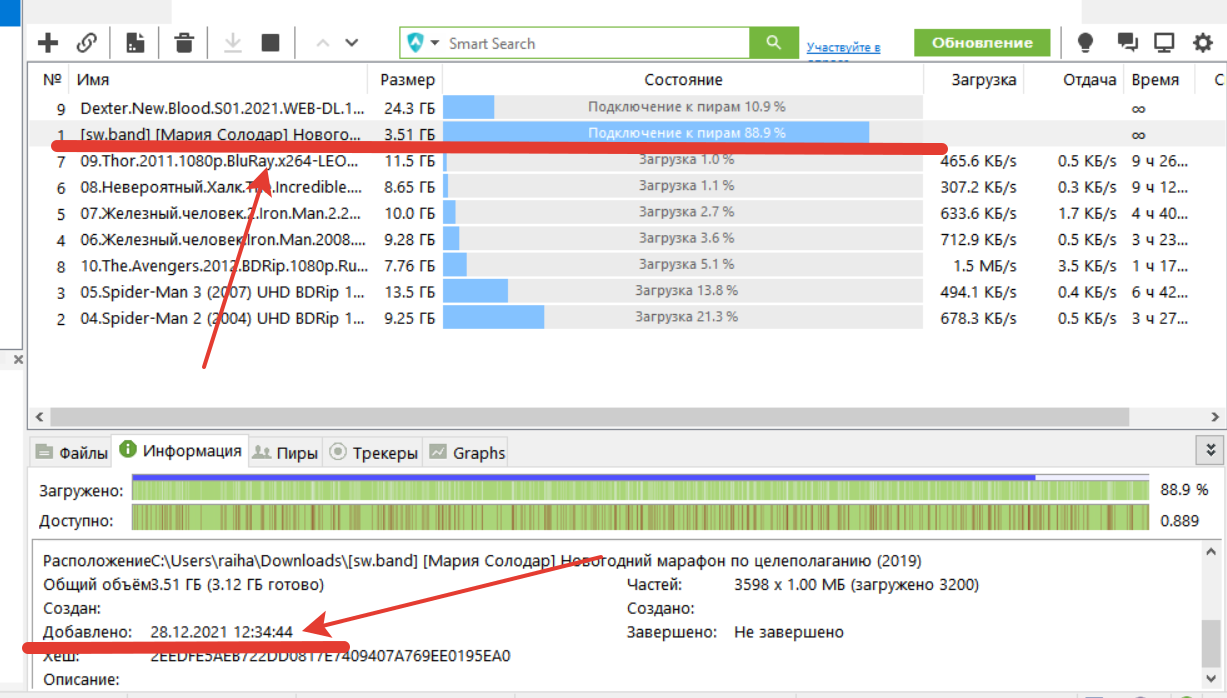Open the search provider dropdown arrow
The width and height of the screenshot is (1227, 698).
[x=435, y=43]
